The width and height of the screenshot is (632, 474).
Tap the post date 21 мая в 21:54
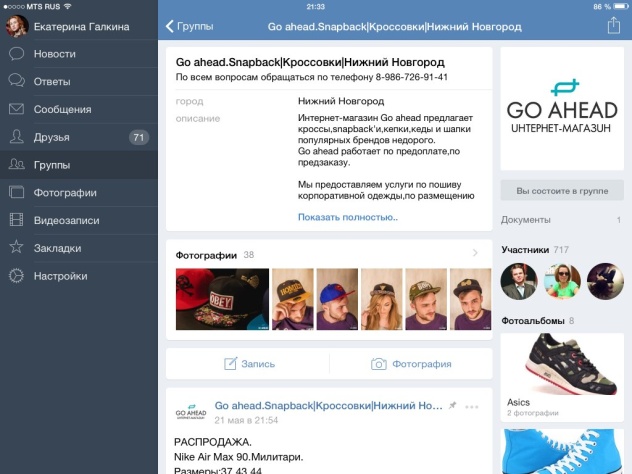[x=246, y=420]
